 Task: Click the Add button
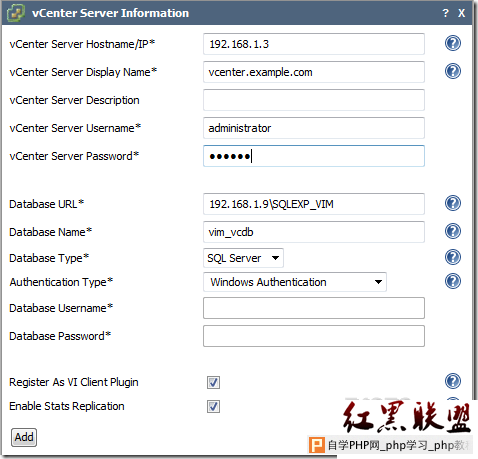point(24,437)
